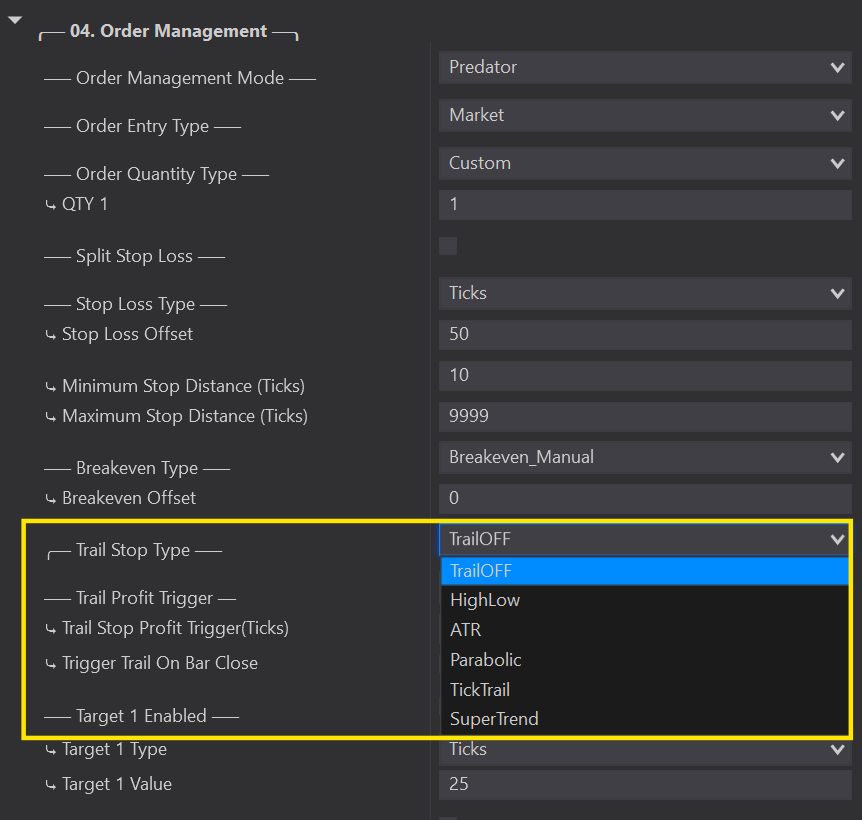Select the SuperTrend option
This screenshot has height=820, width=862.
point(644,719)
